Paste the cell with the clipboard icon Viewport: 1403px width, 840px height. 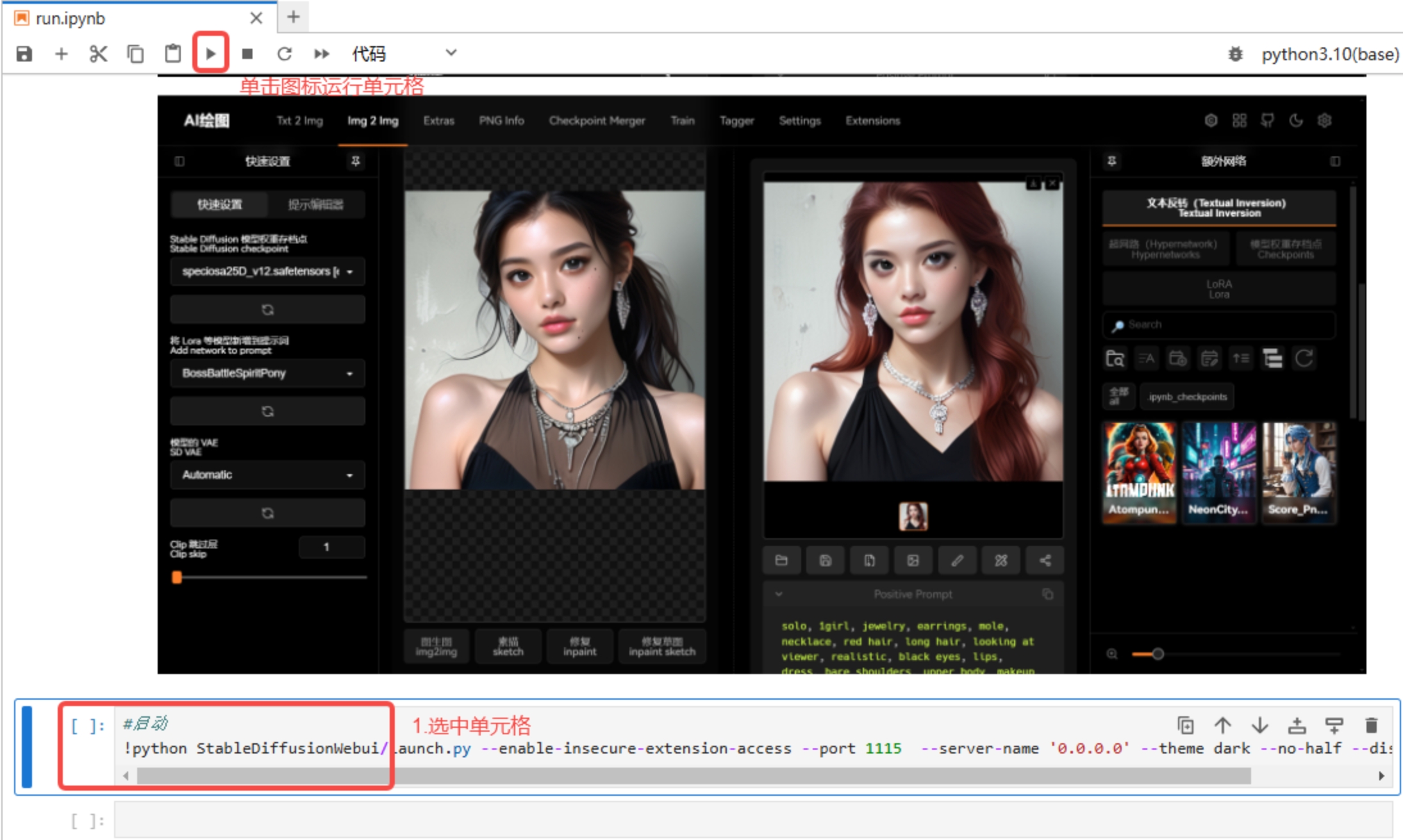click(x=173, y=54)
